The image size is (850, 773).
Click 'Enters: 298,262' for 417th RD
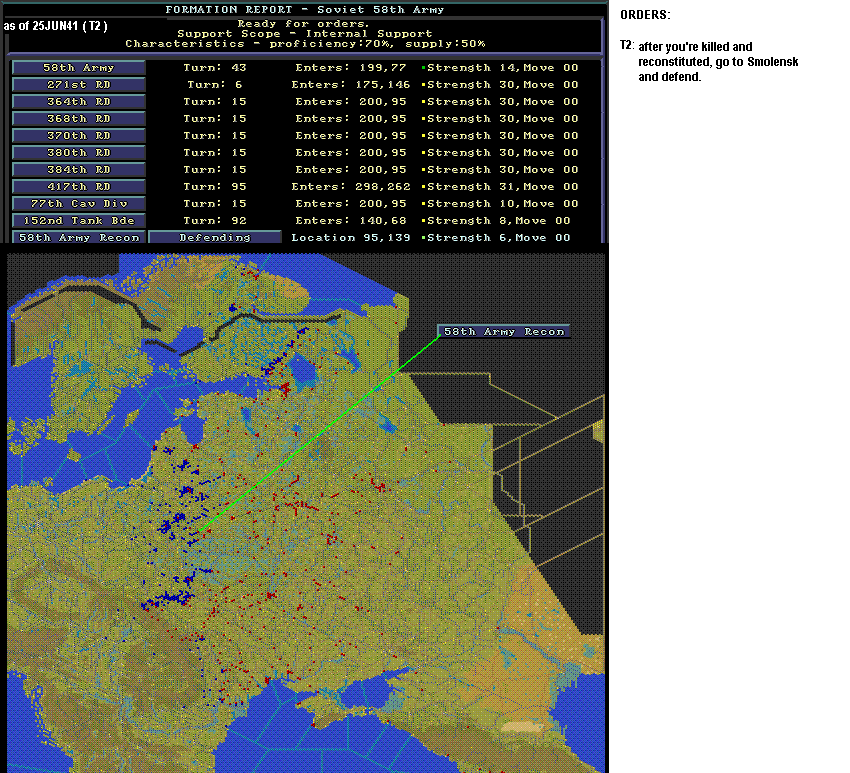coord(351,186)
